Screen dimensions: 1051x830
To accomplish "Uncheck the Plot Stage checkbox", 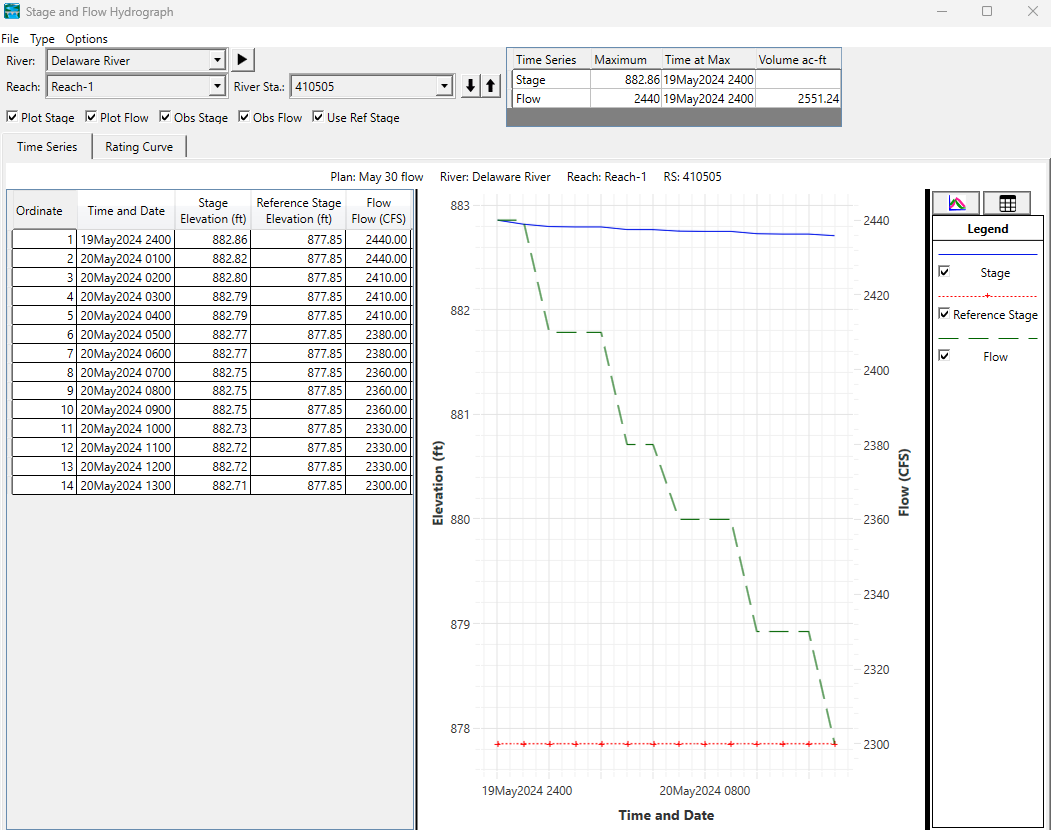I will point(12,117).
